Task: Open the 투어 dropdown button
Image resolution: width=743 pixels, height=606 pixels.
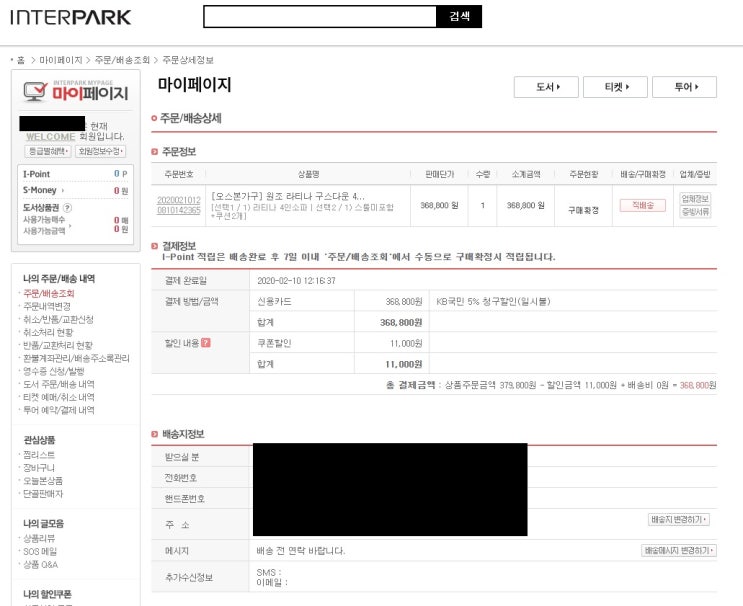Action: (684, 87)
